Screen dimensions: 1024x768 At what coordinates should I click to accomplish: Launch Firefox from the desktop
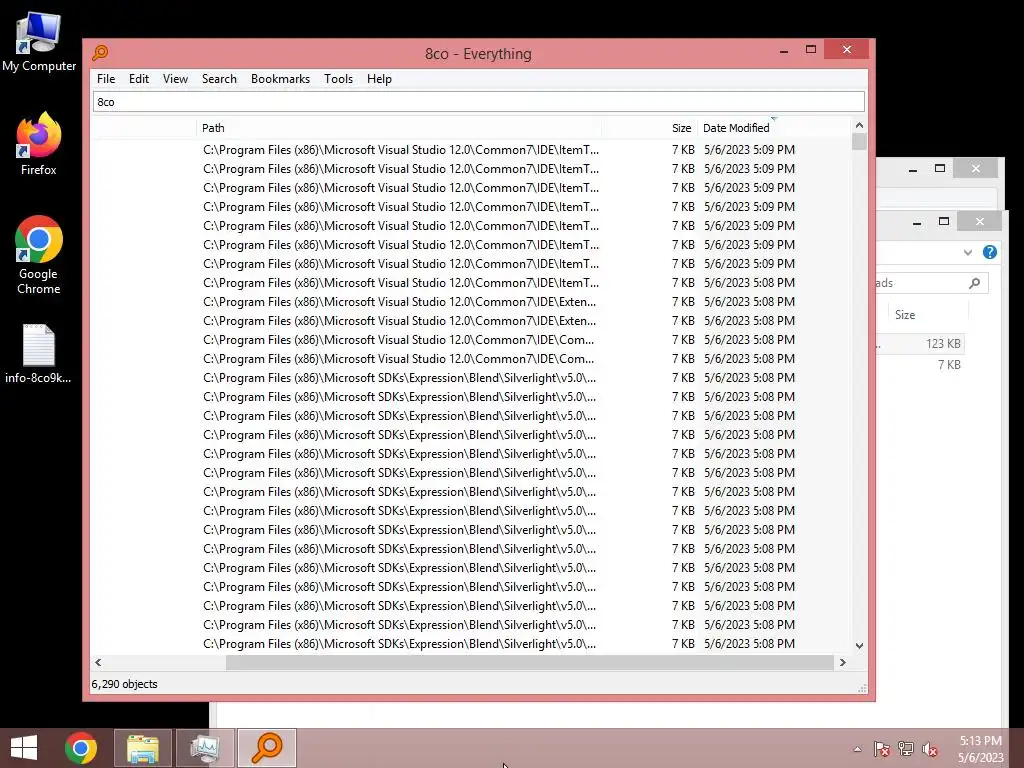[39, 144]
